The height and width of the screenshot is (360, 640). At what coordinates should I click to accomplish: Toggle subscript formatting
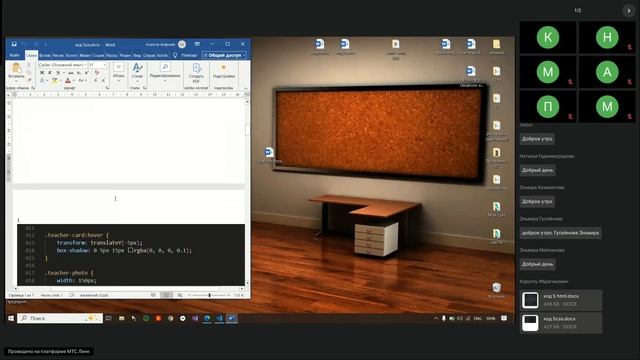[x=78, y=73]
